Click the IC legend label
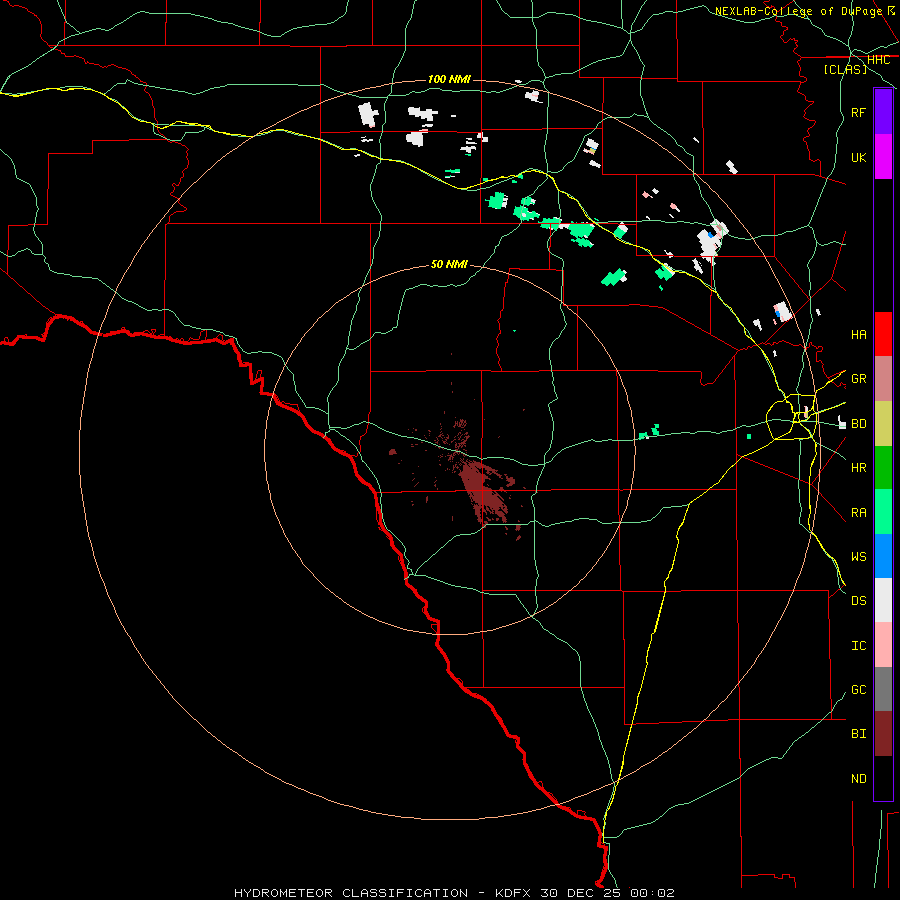Screen dimensions: 900x900 pyautogui.click(x=858, y=645)
